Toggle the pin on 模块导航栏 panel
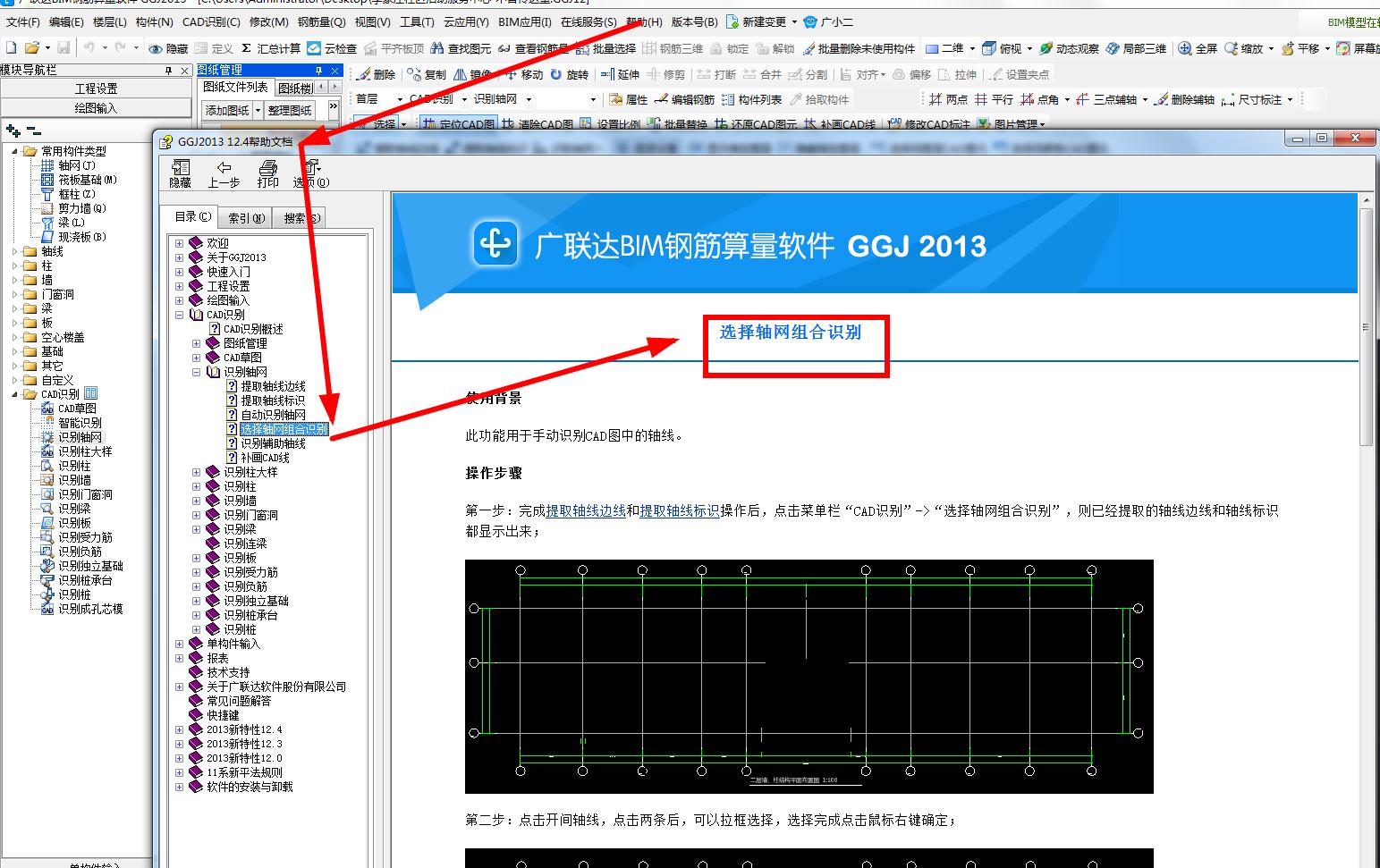Image resolution: width=1380 pixels, height=868 pixels. point(169,70)
